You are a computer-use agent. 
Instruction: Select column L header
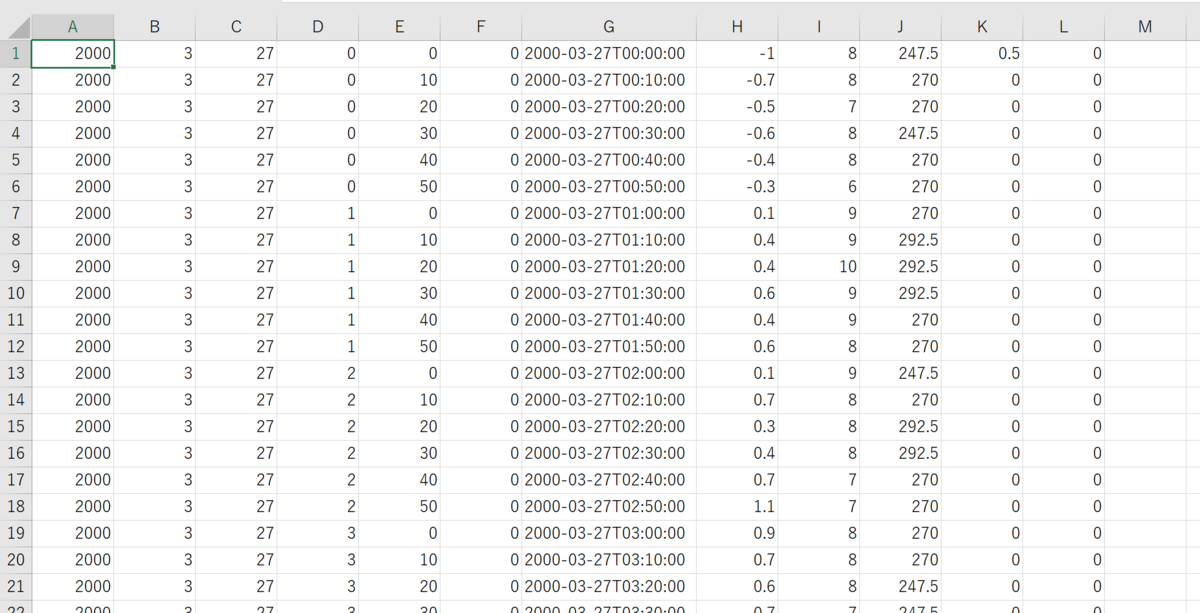click(x=1063, y=27)
